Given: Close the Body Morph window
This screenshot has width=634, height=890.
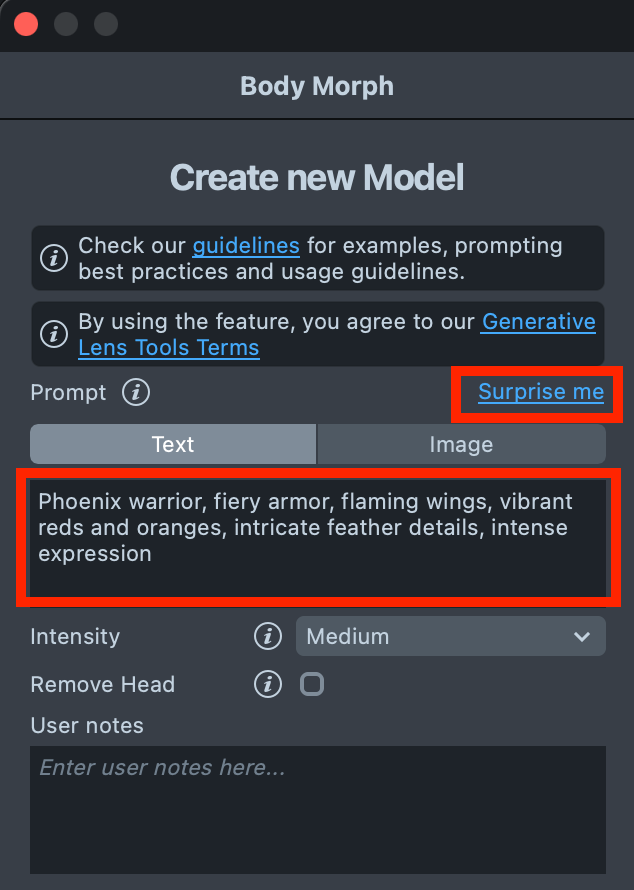Looking at the screenshot, I should [x=26, y=24].
